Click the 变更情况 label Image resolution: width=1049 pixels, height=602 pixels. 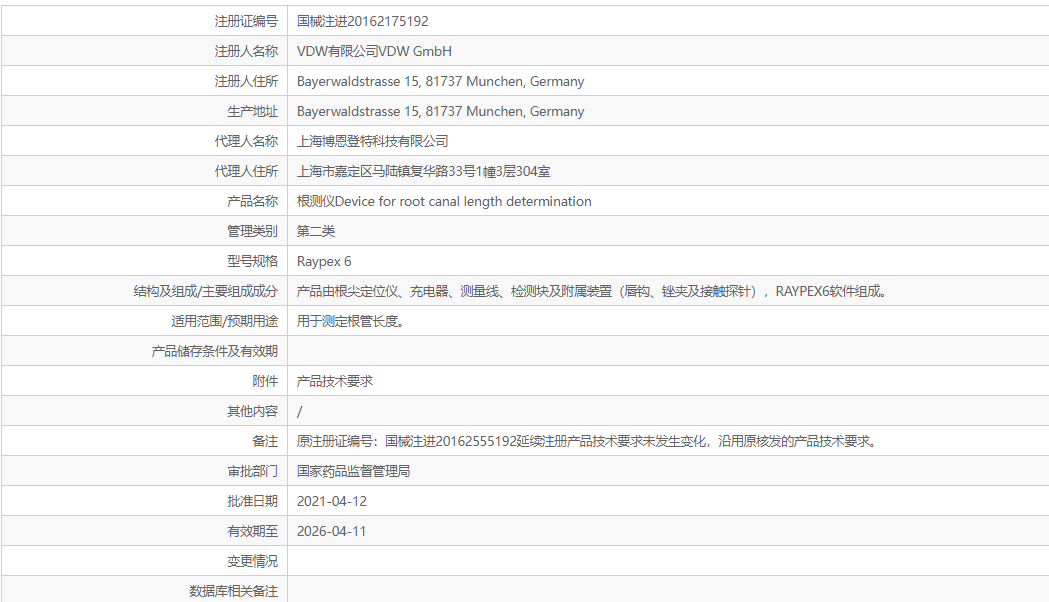[x=252, y=561]
